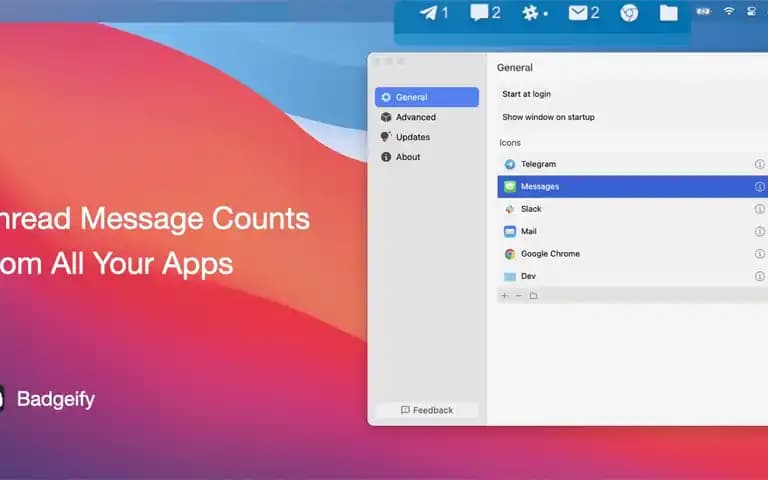Open the Advanced settings pane
This screenshot has width=768, height=480.
[427, 117]
